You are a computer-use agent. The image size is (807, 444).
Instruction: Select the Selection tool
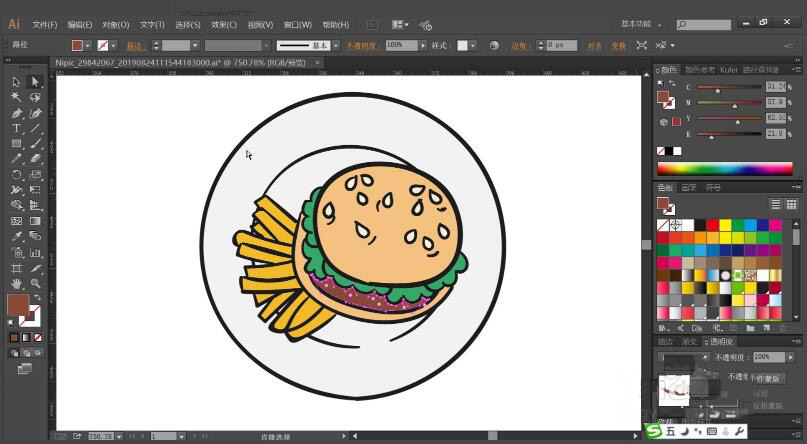pyautogui.click(x=16, y=82)
